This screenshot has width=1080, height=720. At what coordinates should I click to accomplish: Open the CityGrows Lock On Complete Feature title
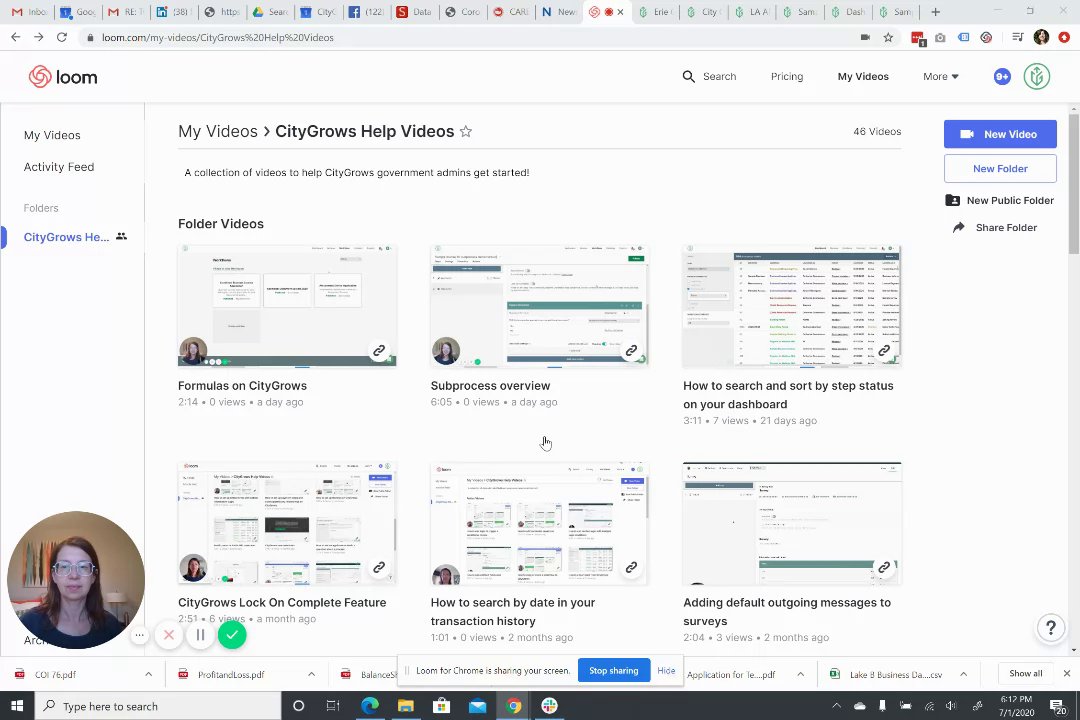(x=282, y=603)
